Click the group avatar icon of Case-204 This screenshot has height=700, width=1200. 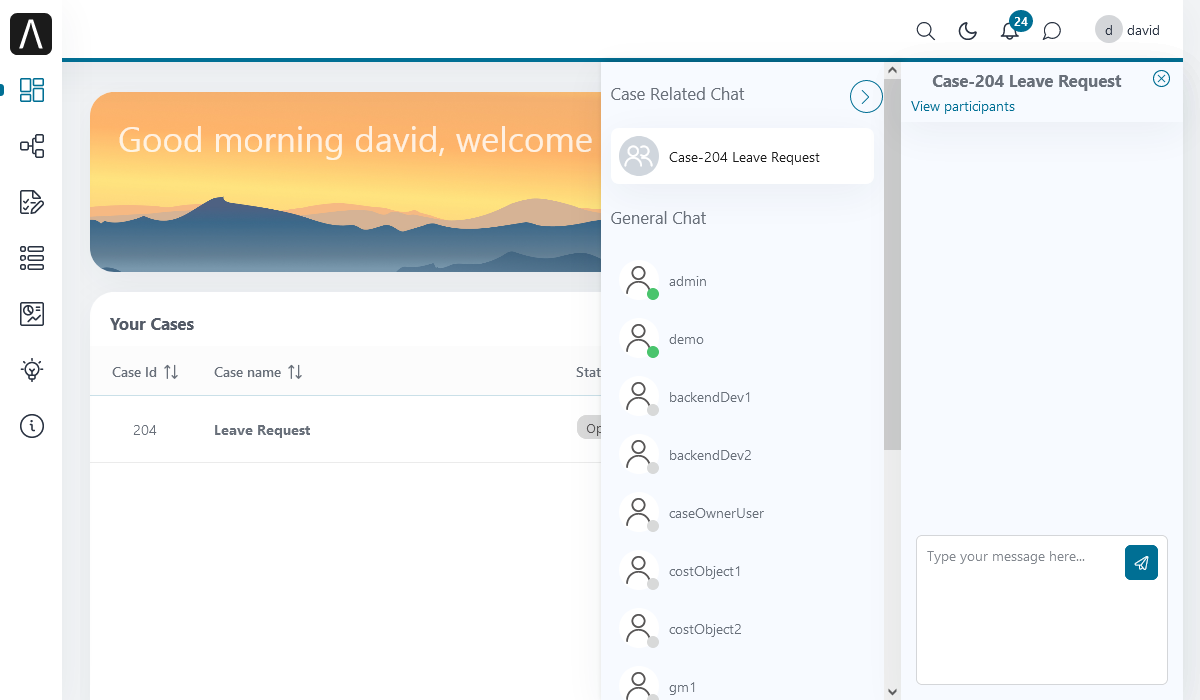pyautogui.click(x=639, y=156)
